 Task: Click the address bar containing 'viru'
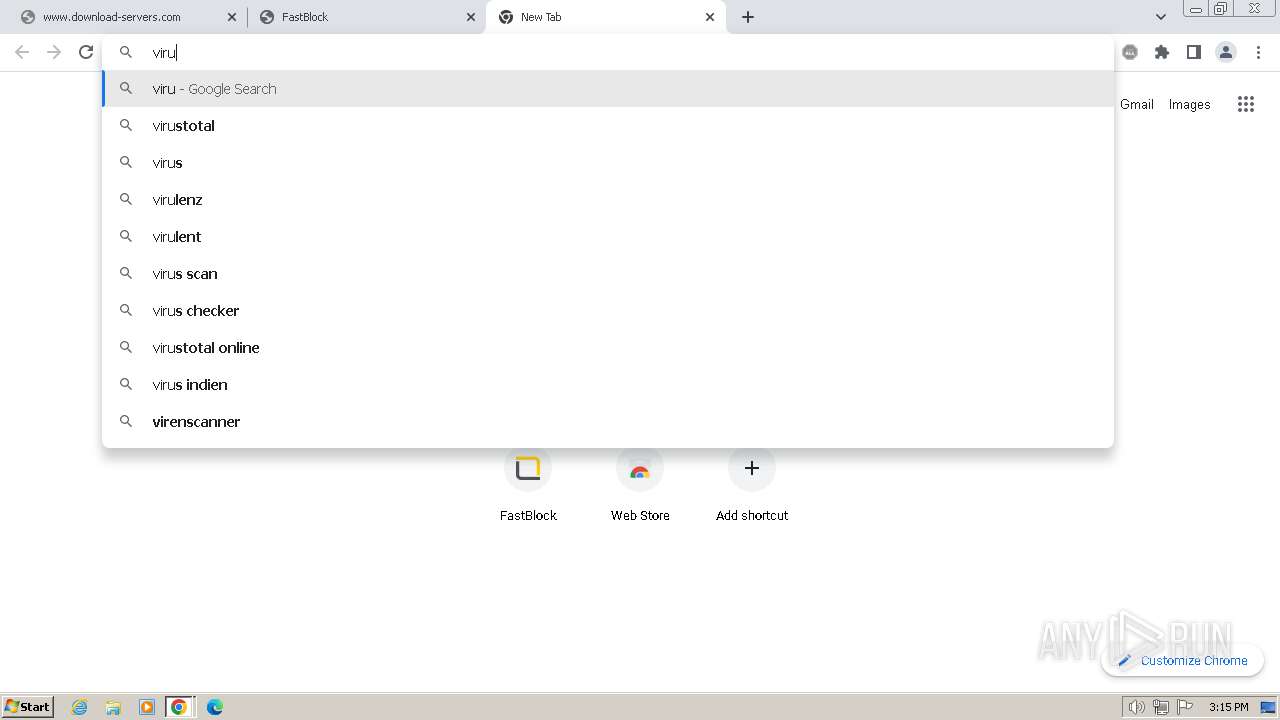pos(608,52)
